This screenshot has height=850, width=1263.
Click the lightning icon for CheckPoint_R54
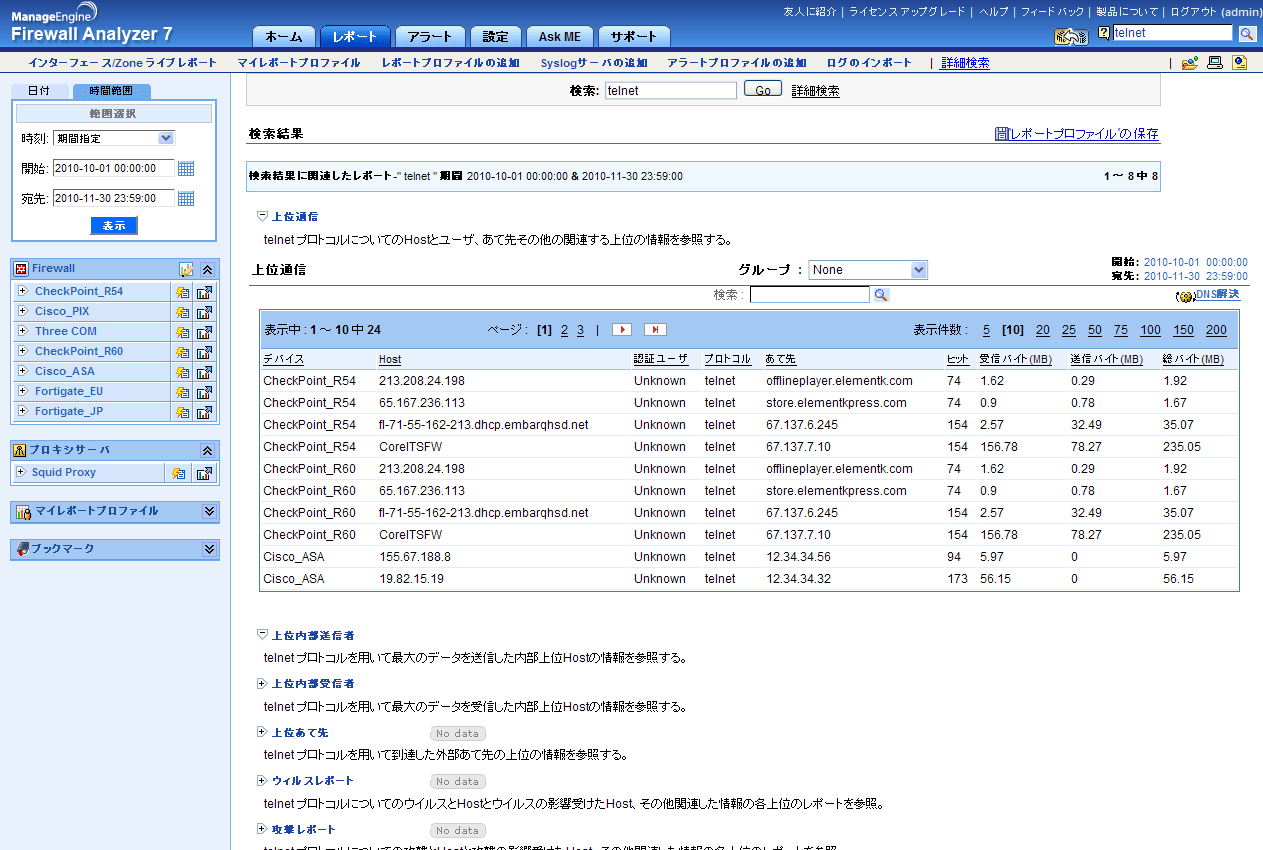click(182, 292)
